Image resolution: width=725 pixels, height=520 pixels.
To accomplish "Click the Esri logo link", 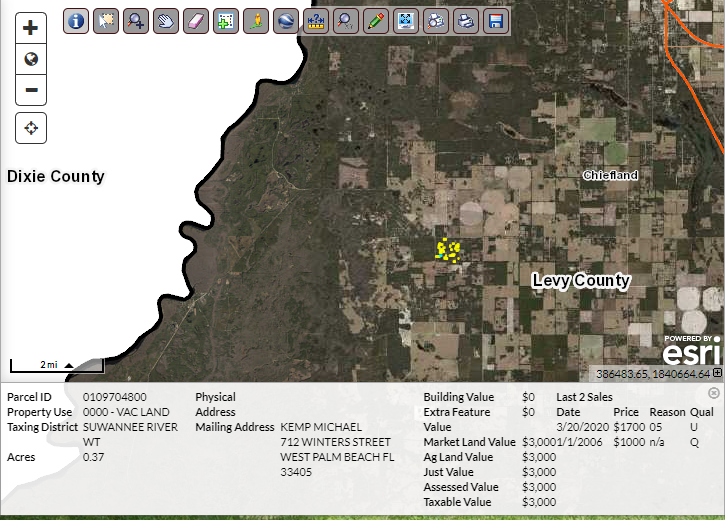I will pos(690,352).
